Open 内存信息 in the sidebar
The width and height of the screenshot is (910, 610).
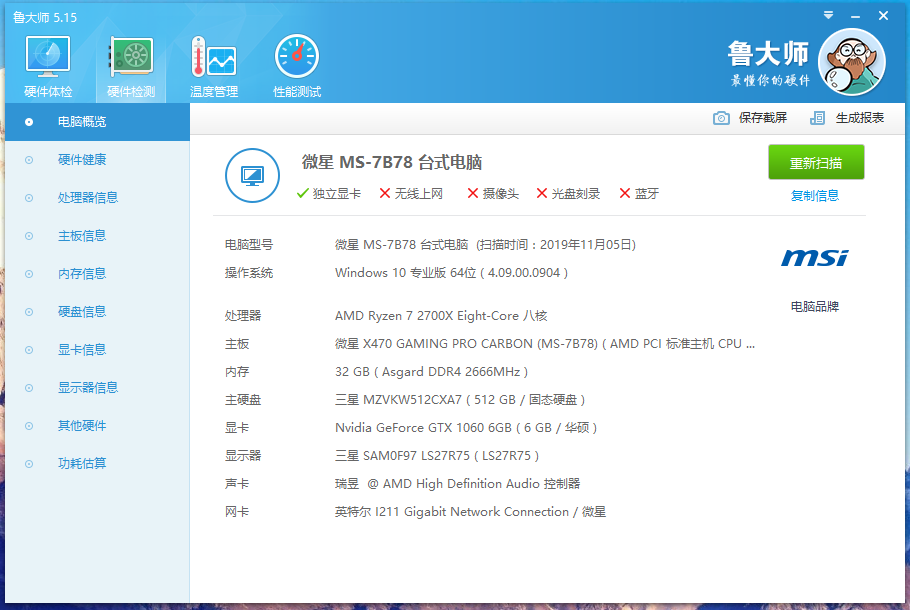coord(98,274)
